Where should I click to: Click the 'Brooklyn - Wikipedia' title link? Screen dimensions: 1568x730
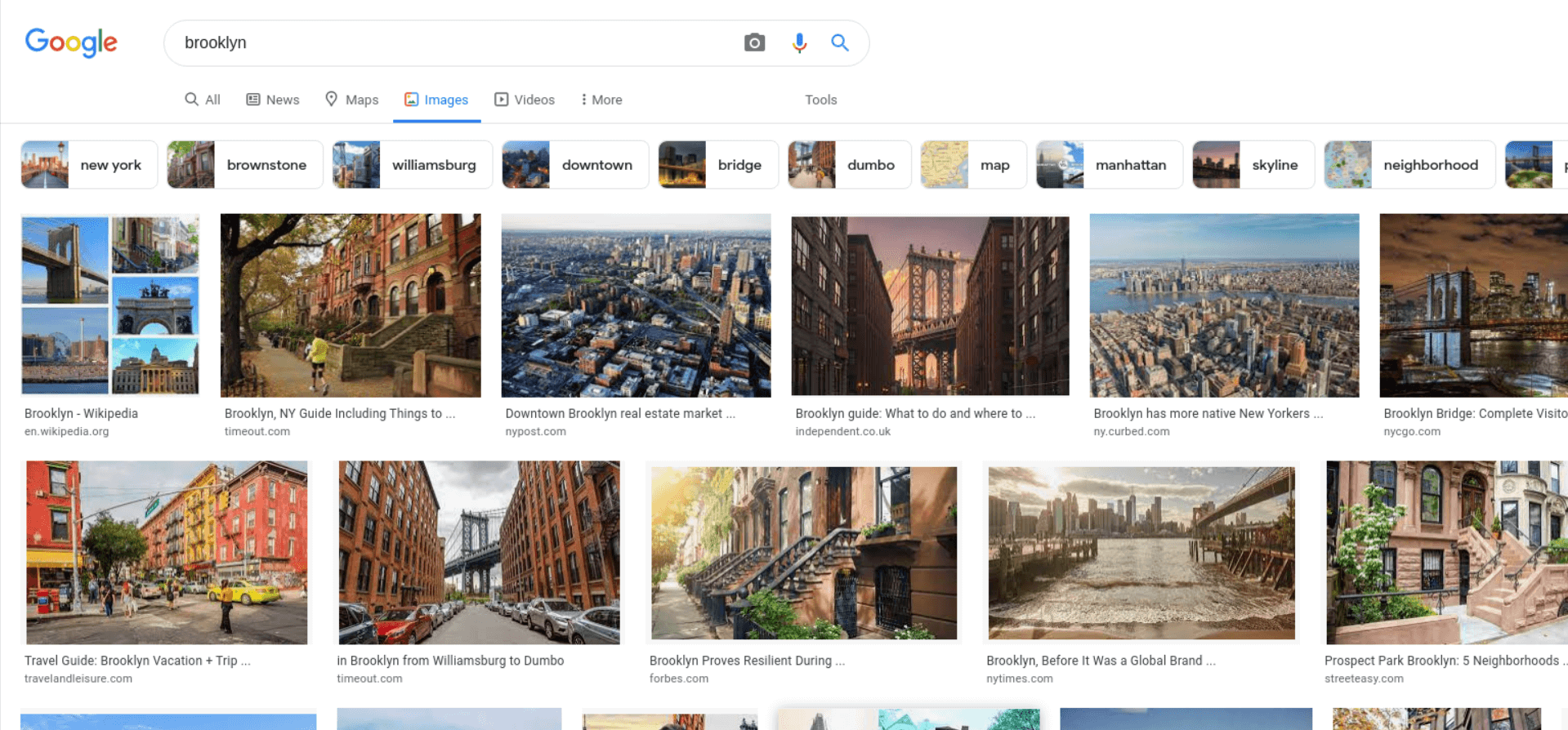point(81,413)
